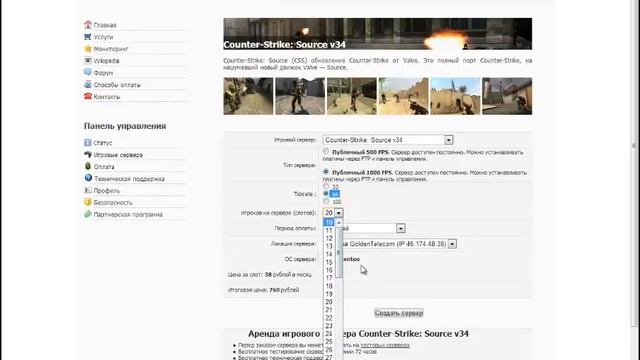Click the coins icon beside Способы оплаты
The image size is (640, 360).
[88, 84]
